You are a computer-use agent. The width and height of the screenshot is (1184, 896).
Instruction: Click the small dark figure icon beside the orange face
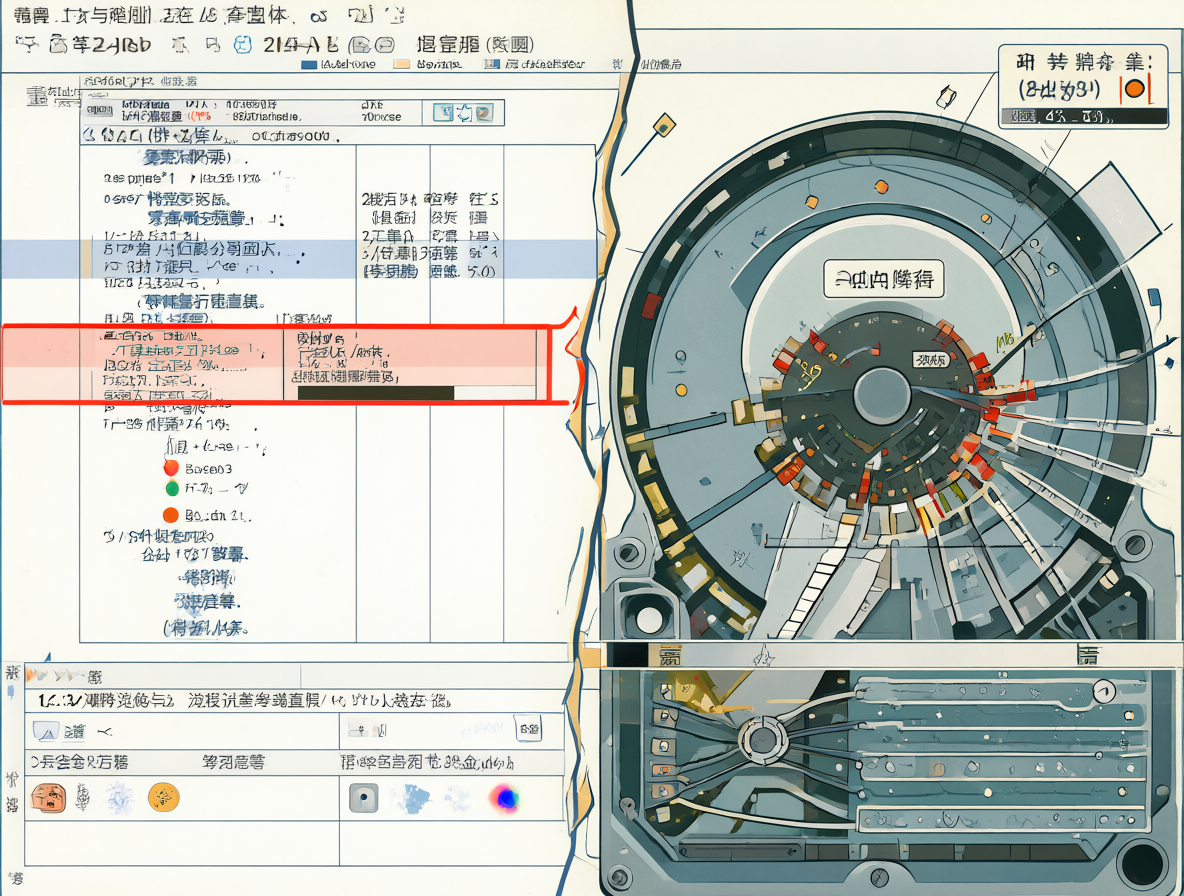(83, 797)
